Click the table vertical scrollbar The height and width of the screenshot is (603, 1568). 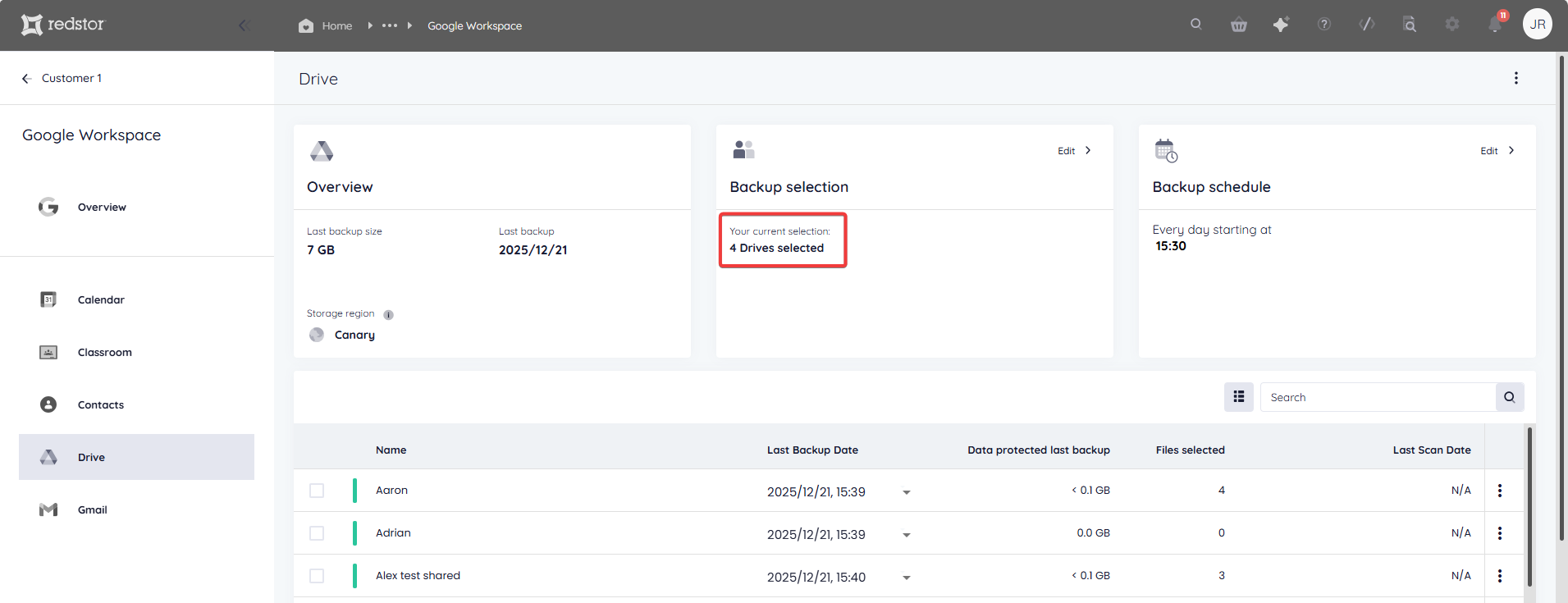[x=1529, y=506]
